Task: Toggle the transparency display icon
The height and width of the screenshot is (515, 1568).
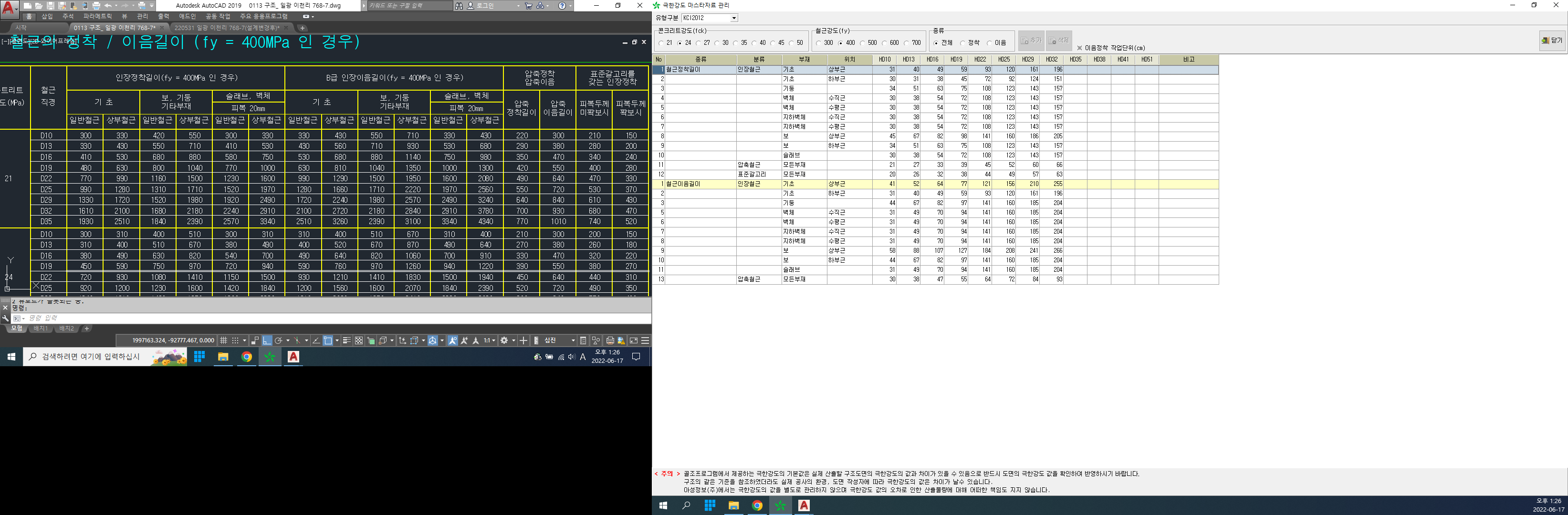Action: coord(359,340)
